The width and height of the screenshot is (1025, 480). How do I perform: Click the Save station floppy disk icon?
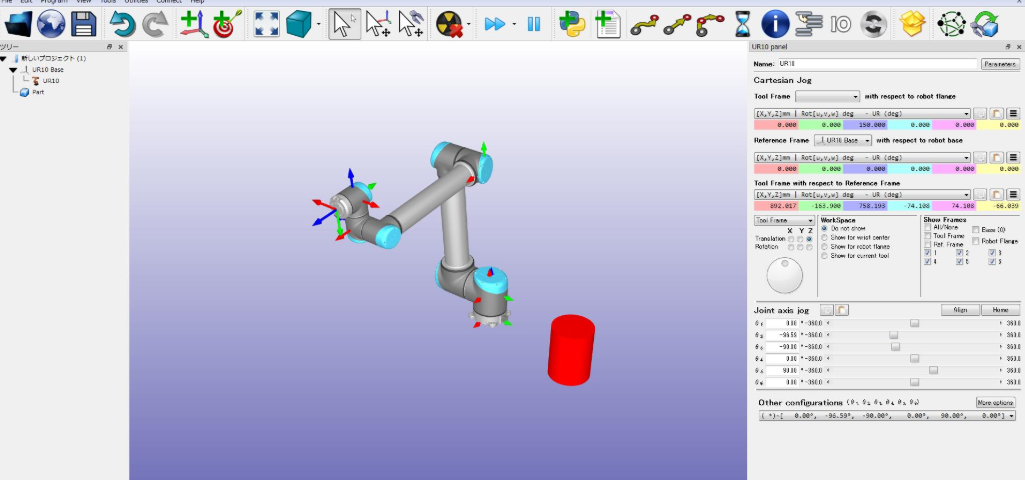pyautogui.click(x=82, y=24)
